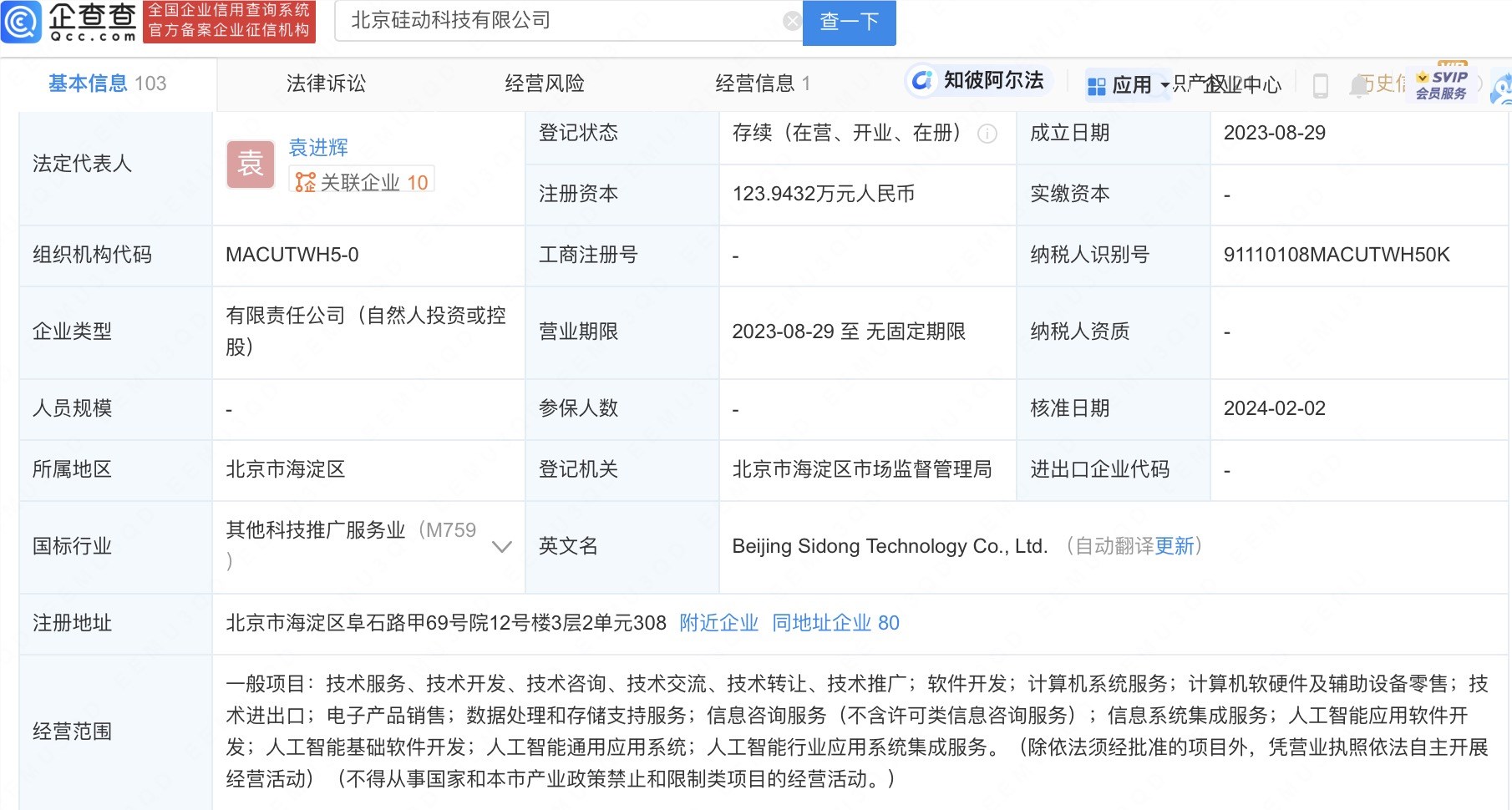Viewport: 1512px width, 810px height.
Task: Clear the search box via the X icon
Action: (792, 20)
